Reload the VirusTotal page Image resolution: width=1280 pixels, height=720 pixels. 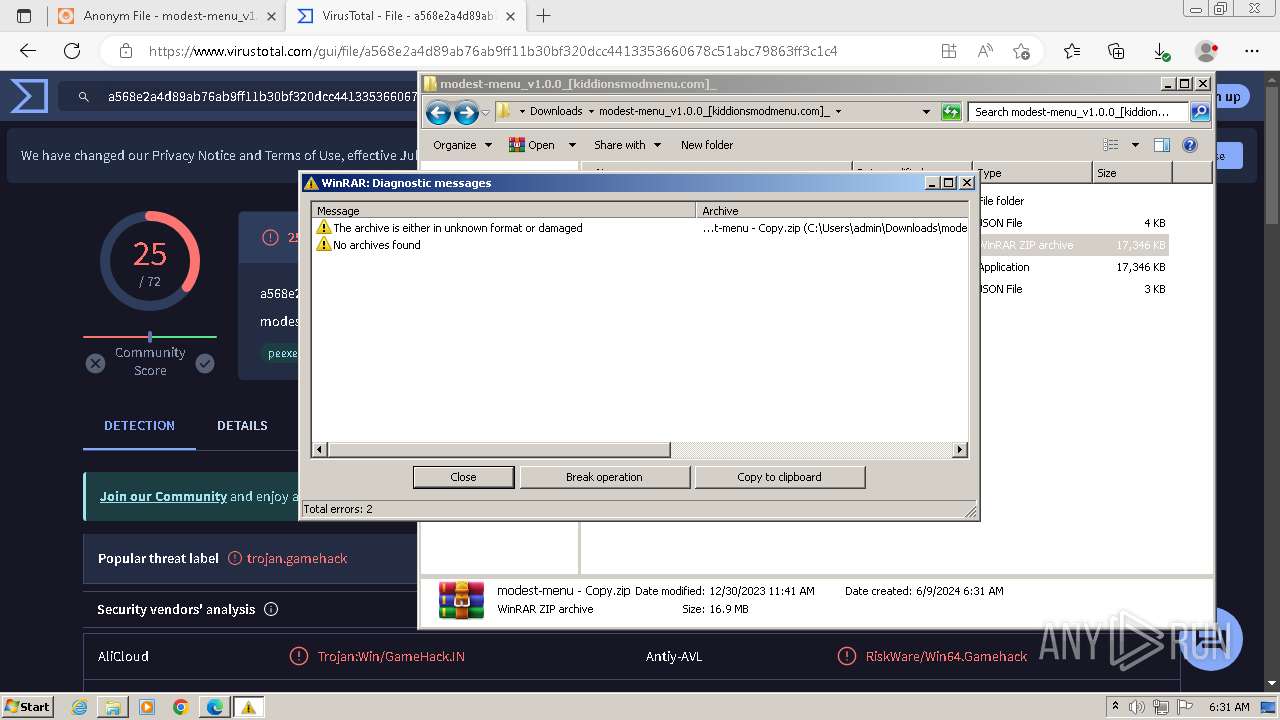click(72, 51)
